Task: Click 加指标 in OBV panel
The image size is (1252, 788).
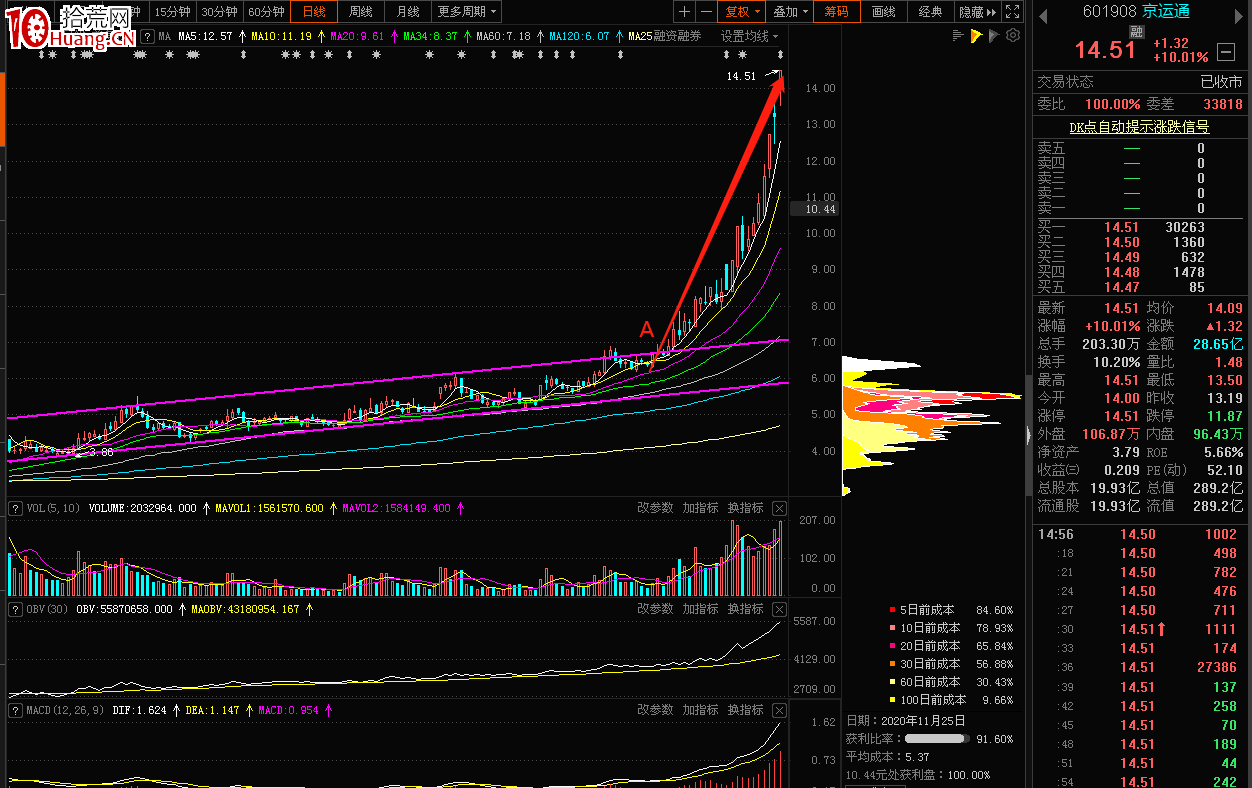Action: pyautogui.click(x=700, y=609)
